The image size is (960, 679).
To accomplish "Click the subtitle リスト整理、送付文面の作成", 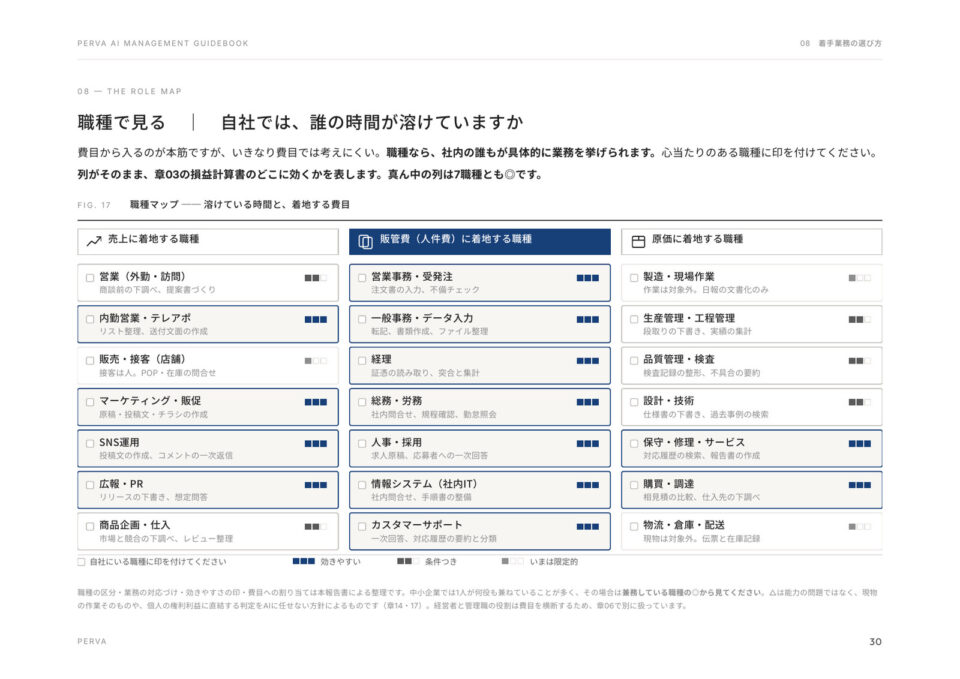I will 154,331.
